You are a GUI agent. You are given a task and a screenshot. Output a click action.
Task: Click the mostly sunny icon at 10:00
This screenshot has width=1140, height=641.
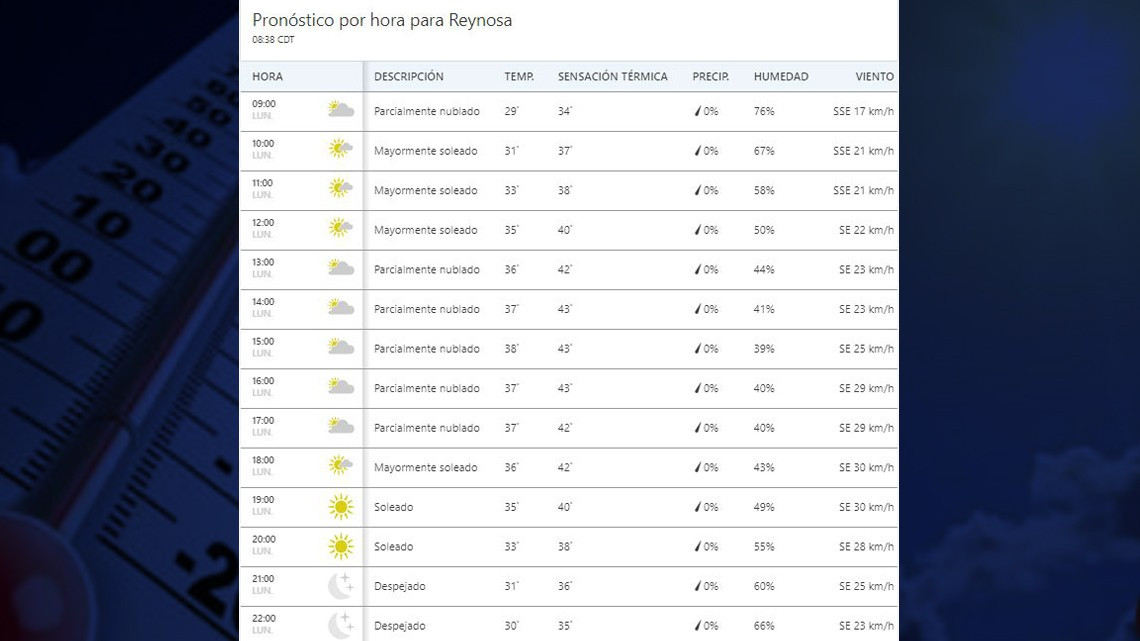[341, 149]
